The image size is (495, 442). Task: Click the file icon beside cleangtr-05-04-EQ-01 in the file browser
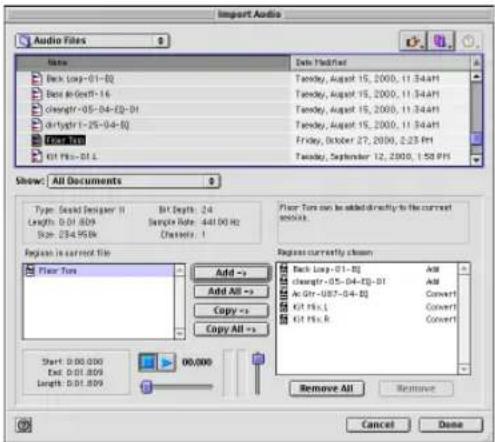(x=37, y=109)
